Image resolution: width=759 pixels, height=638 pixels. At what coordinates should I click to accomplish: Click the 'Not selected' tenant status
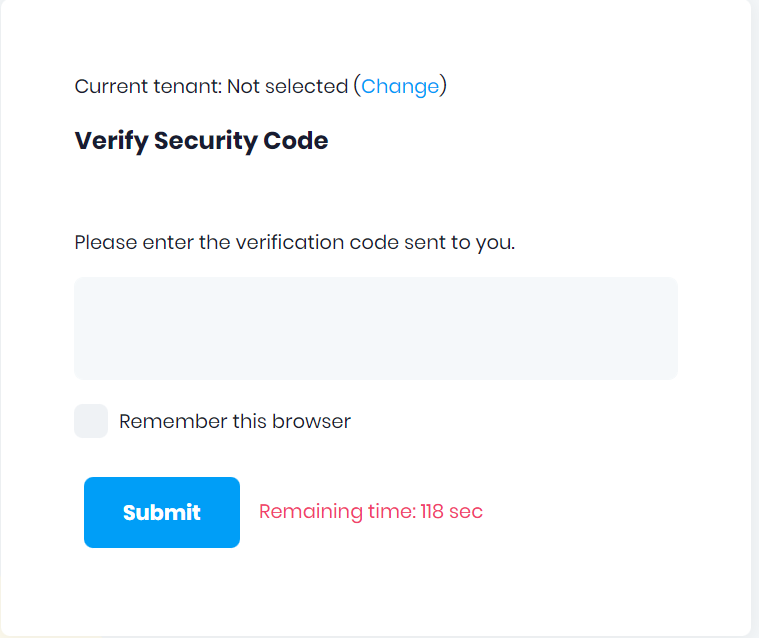(x=287, y=87)
